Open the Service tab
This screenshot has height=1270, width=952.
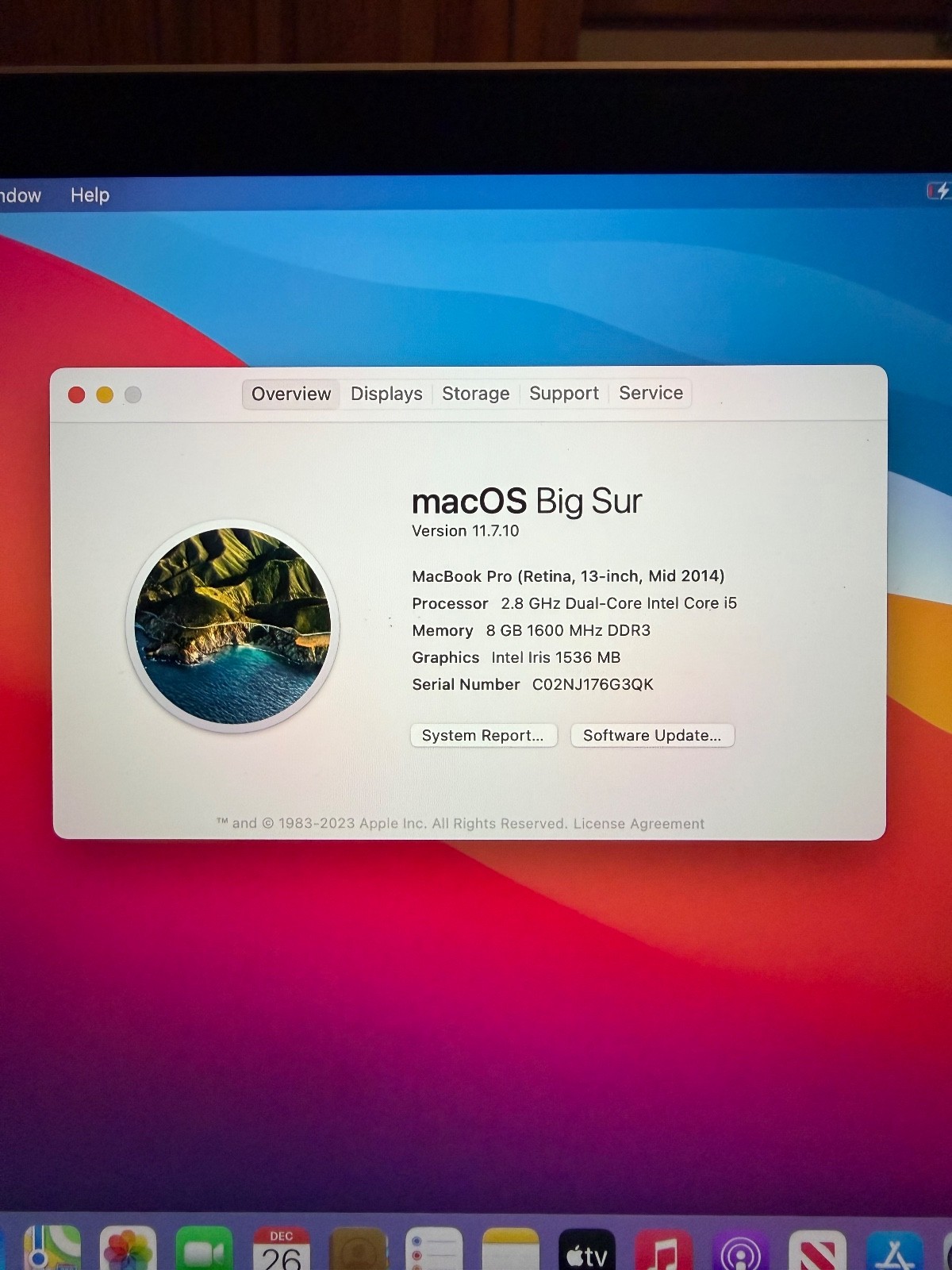click(651, 393)
